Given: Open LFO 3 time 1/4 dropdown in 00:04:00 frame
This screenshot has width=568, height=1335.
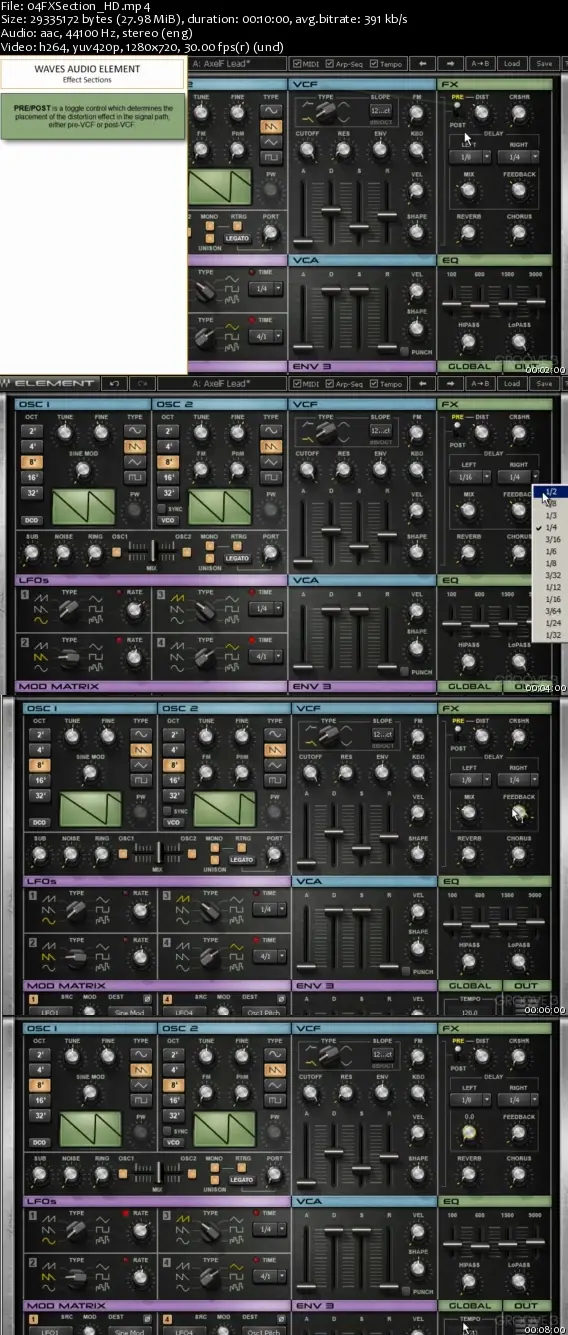Looking at the screenshot, I should [x=265, y=608].
